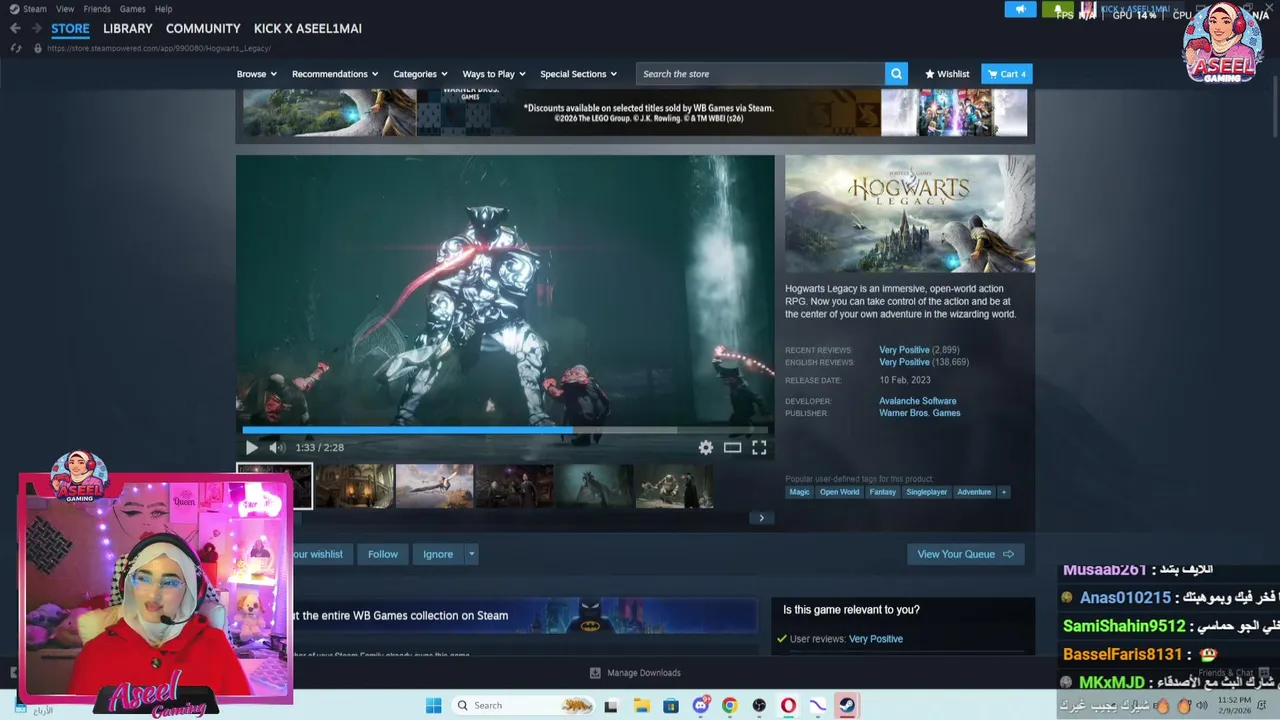Screen dimensions: 1280x720
Task: Open Discord from the taskbar
Action: [701, 706]
